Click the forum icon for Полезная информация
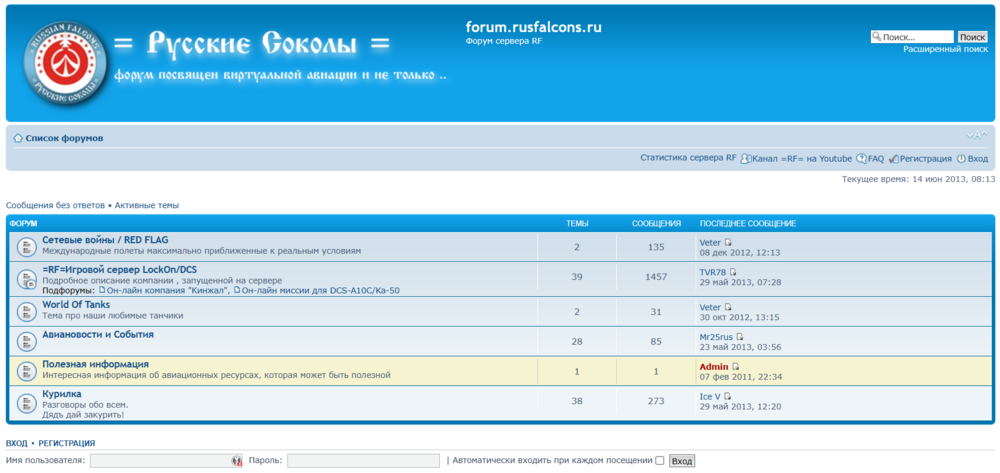Screen dimensions: 1000x473 point(26,370)
